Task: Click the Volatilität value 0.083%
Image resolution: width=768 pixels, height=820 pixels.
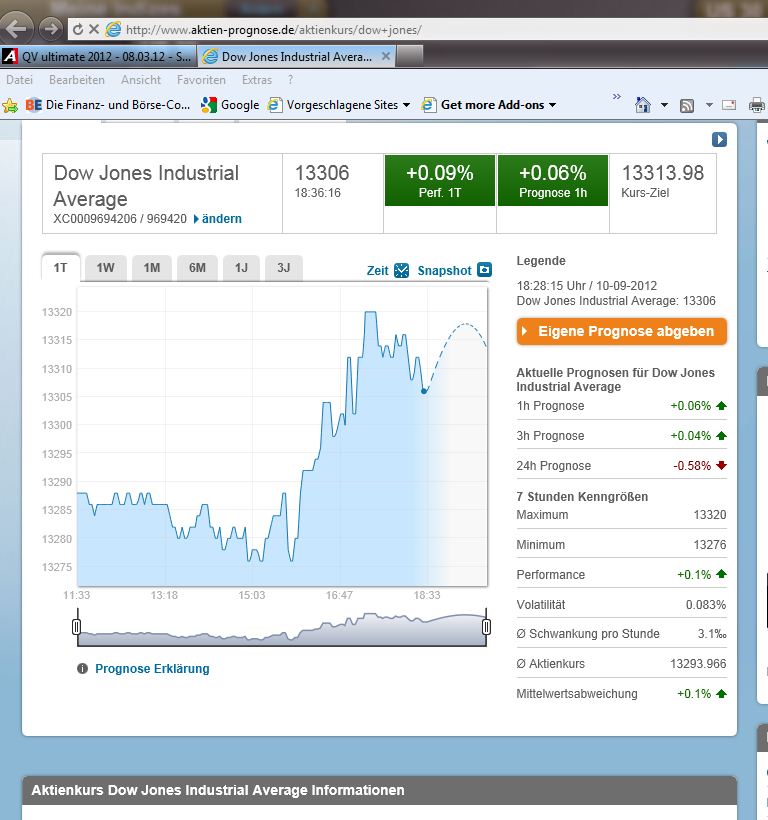Action: click(x=706, y=605)
